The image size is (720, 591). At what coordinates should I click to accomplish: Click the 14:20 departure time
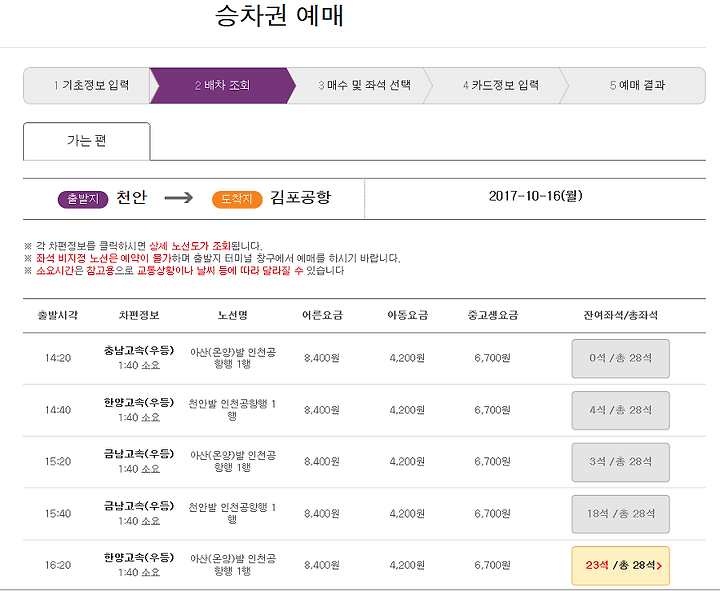pos(58,358)
